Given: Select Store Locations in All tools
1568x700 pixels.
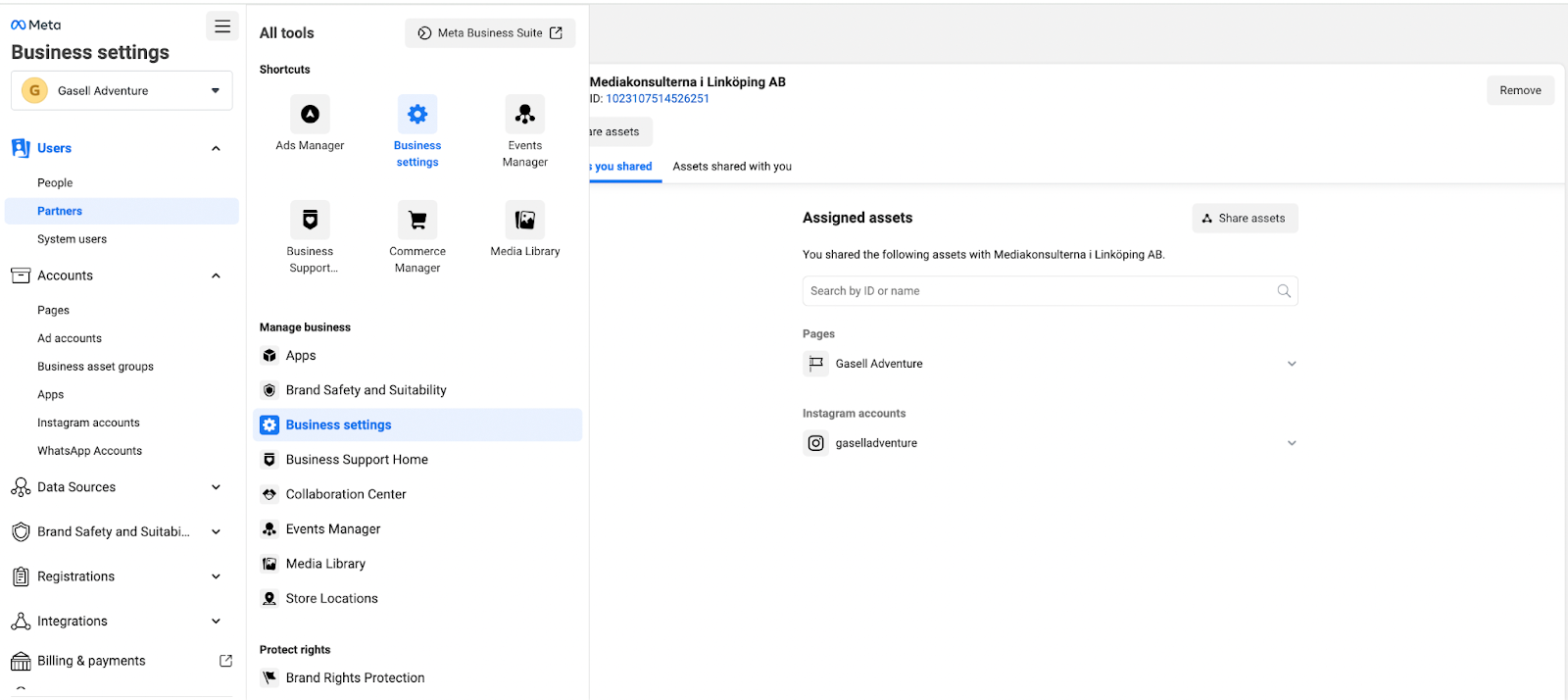Looking at the screenshot, I should coord(417,598).
